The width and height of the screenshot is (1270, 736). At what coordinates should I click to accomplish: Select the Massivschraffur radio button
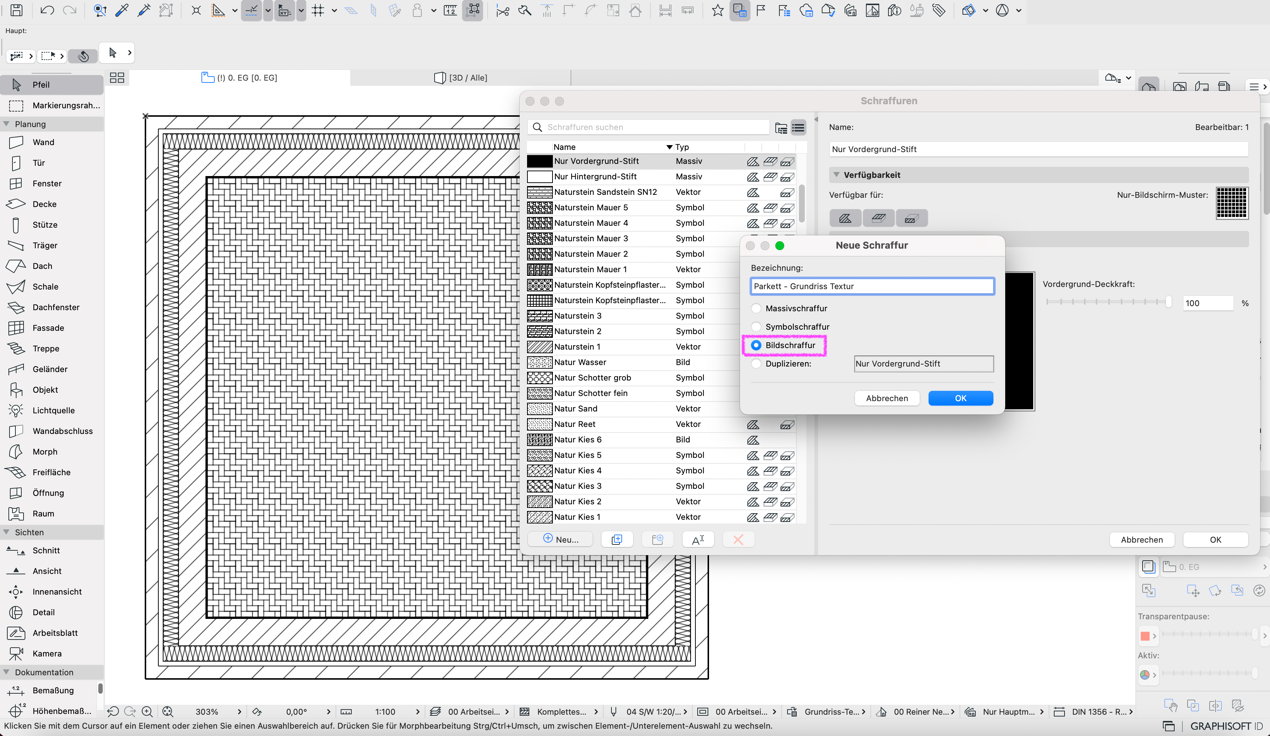click(756, 308)
